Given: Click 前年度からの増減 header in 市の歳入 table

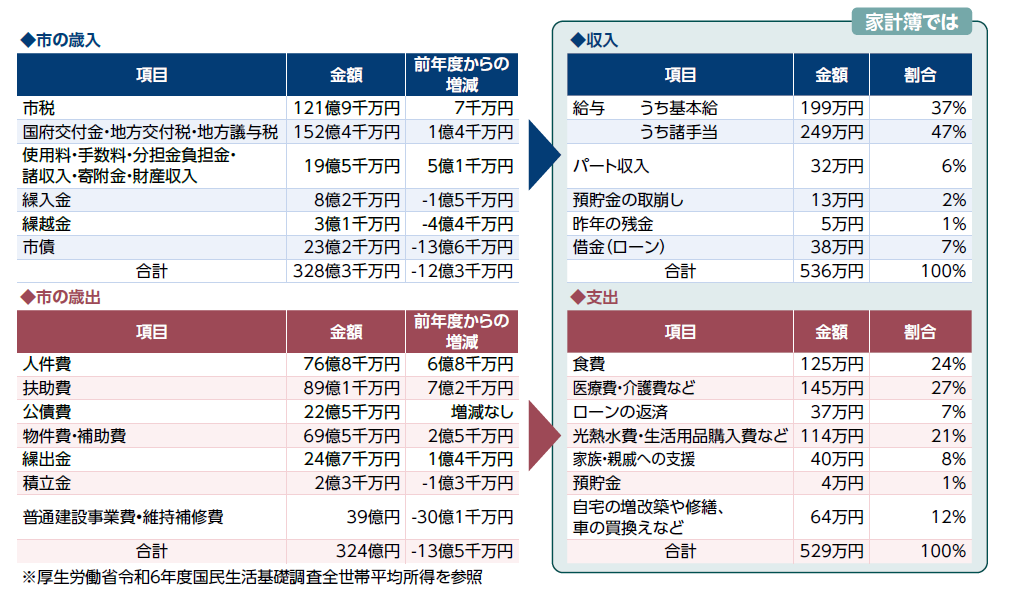Looking at the screenshot, I should click(x=461, y=75).
